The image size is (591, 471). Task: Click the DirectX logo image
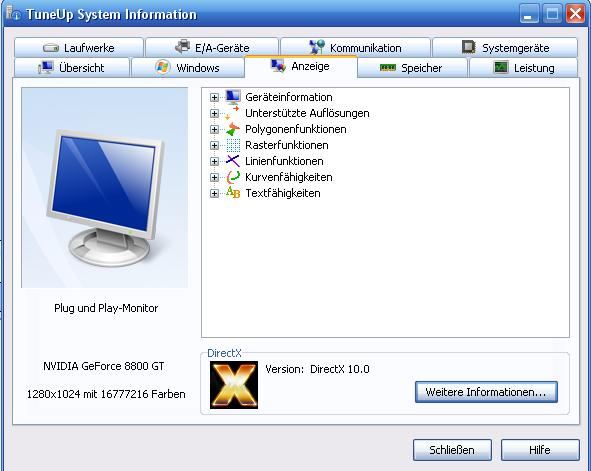pos(234,385)
